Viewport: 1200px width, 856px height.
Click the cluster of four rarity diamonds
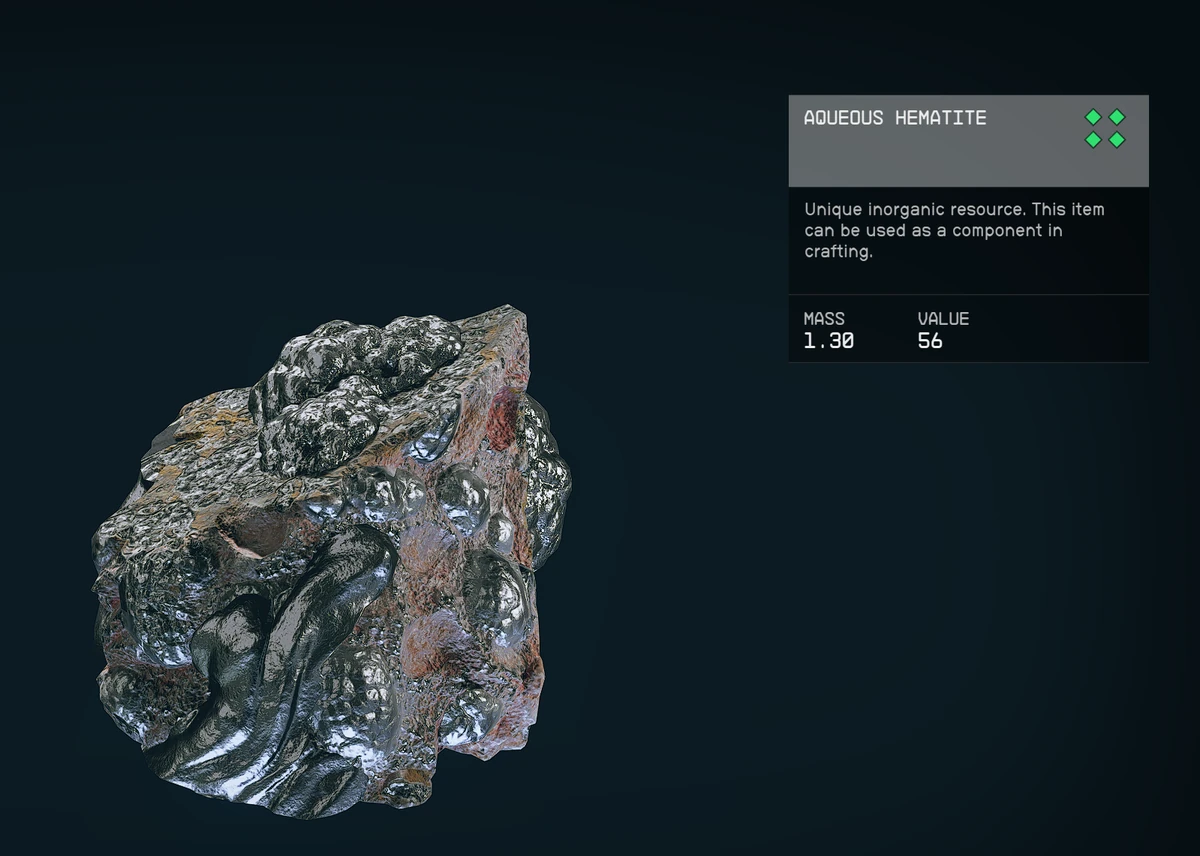point(1105,128)
